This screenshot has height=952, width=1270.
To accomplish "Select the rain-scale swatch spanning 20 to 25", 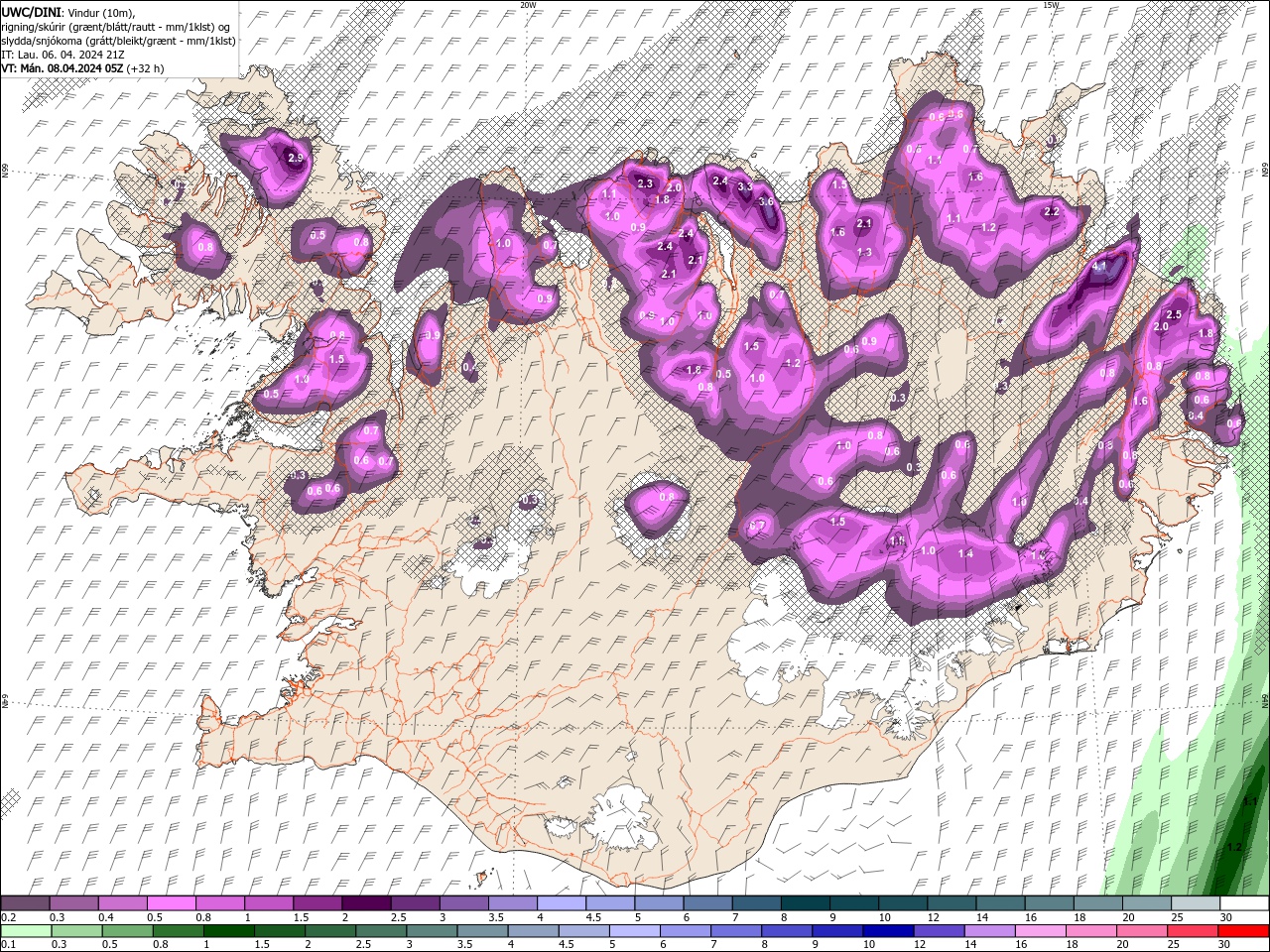I will click(x=1143, y=931).
